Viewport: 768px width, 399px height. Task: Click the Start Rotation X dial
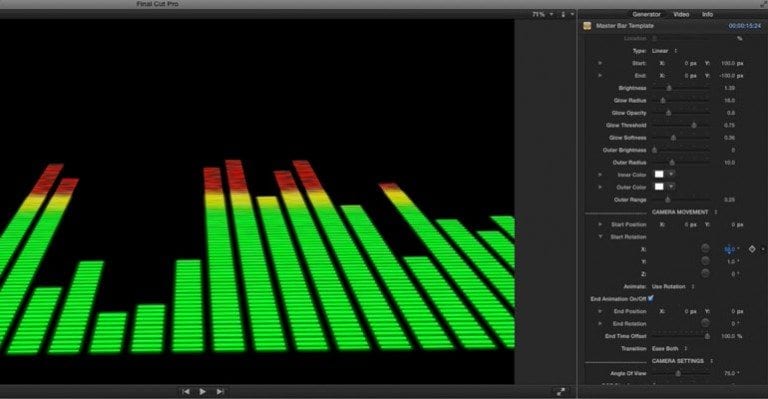coord(705,249)
